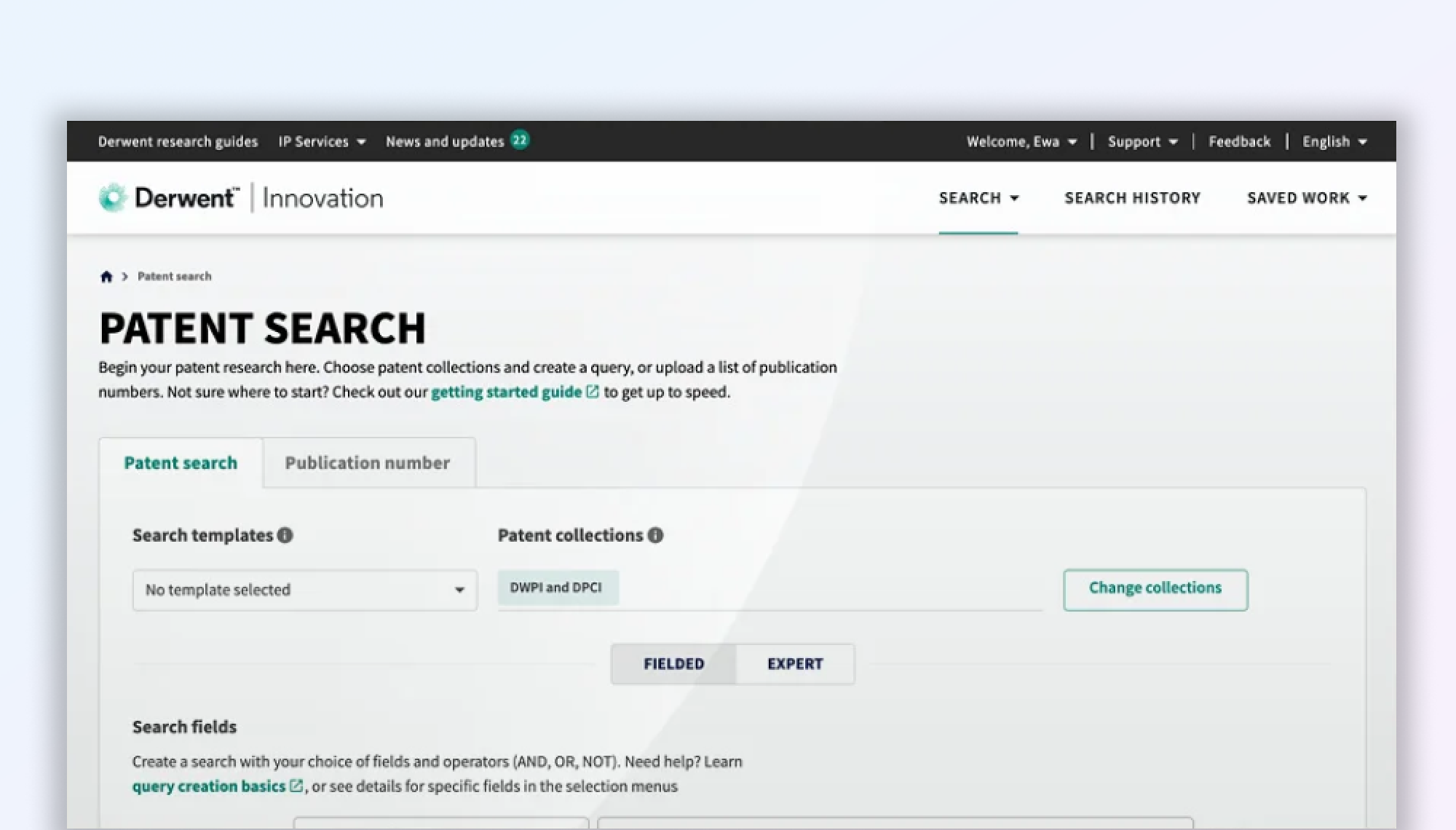1456x830 pixels.
Task: Switch to EXPERT search mode
Action: pos(795,664)
